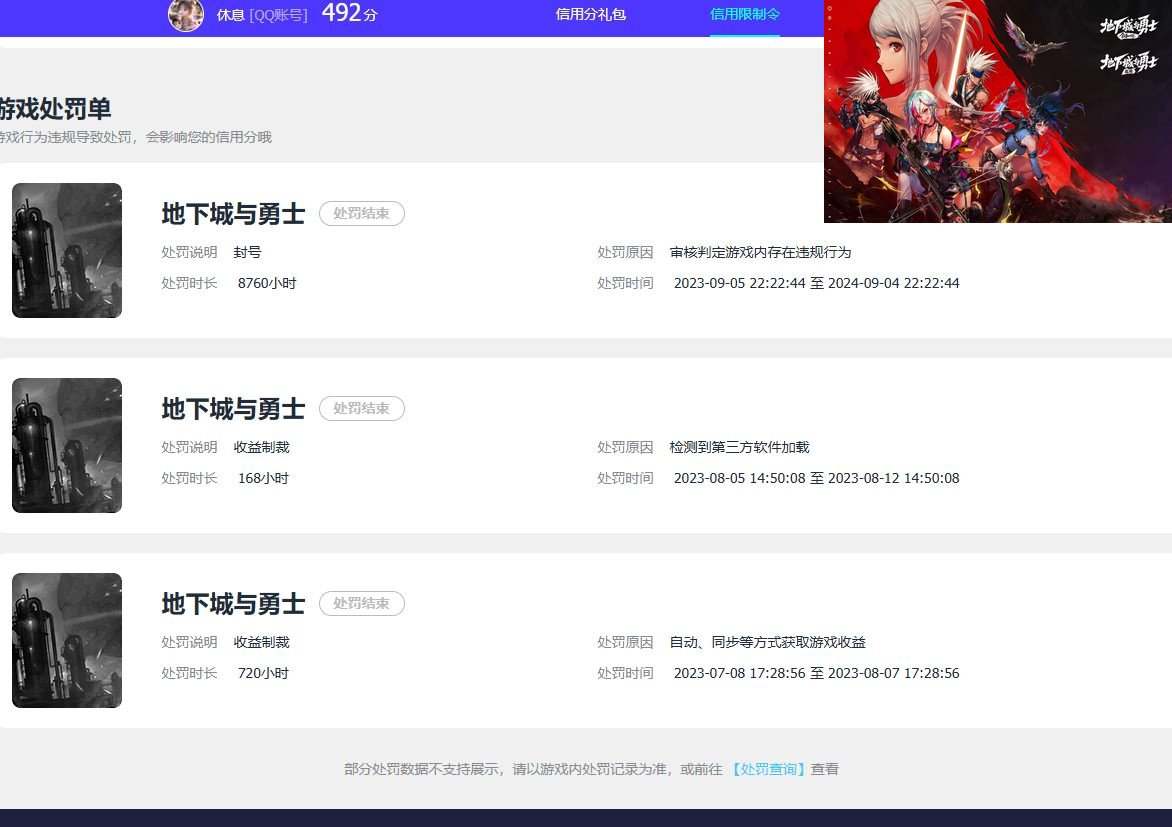This screenshot has width=1172, height=827.
Task: Click the 2023-09-05 22:22:44 time range
Action: coord(816,283)
